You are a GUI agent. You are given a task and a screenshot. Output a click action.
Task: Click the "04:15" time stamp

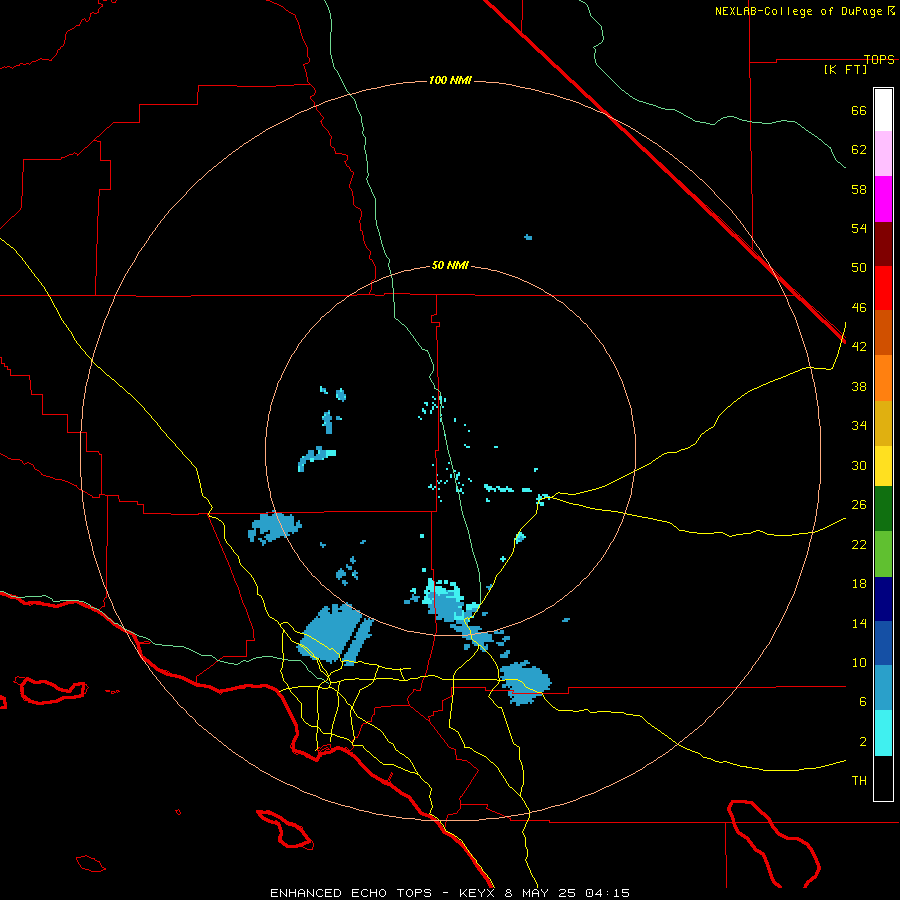607,893
